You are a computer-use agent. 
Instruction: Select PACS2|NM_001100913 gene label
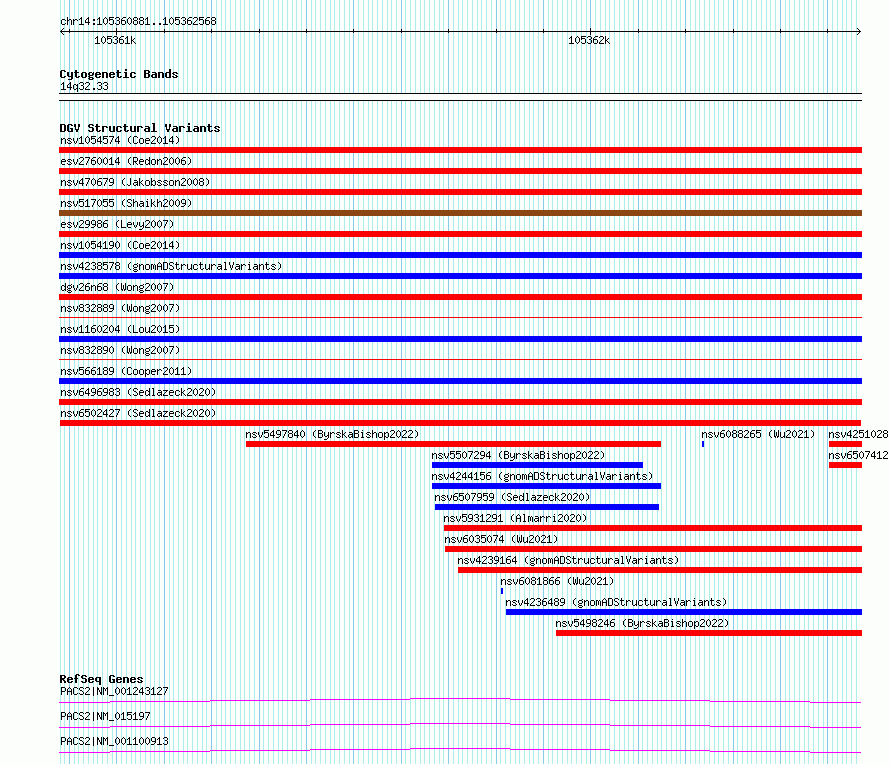(x=114, y=741)
